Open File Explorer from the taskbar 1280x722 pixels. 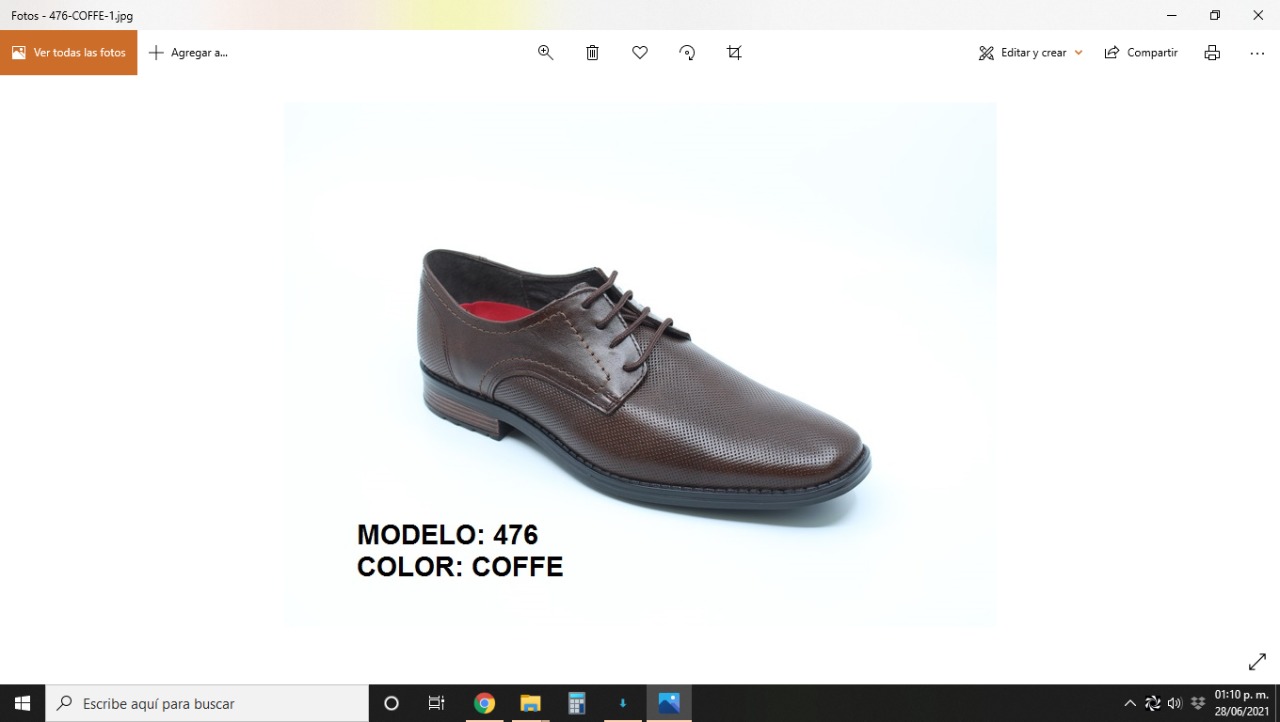(530, 703)
